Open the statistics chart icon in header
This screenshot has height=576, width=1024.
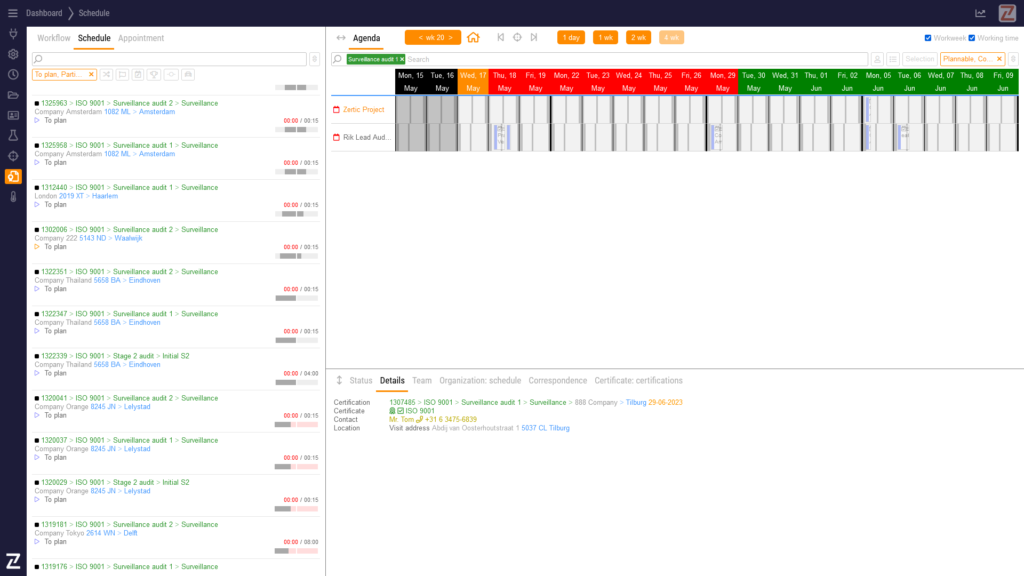click(980, 13)
